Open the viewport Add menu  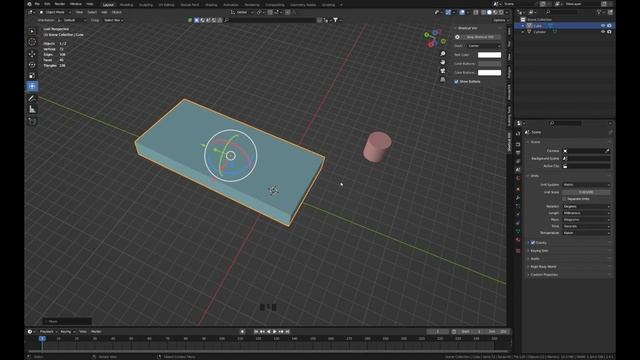(x=104, y=12)
